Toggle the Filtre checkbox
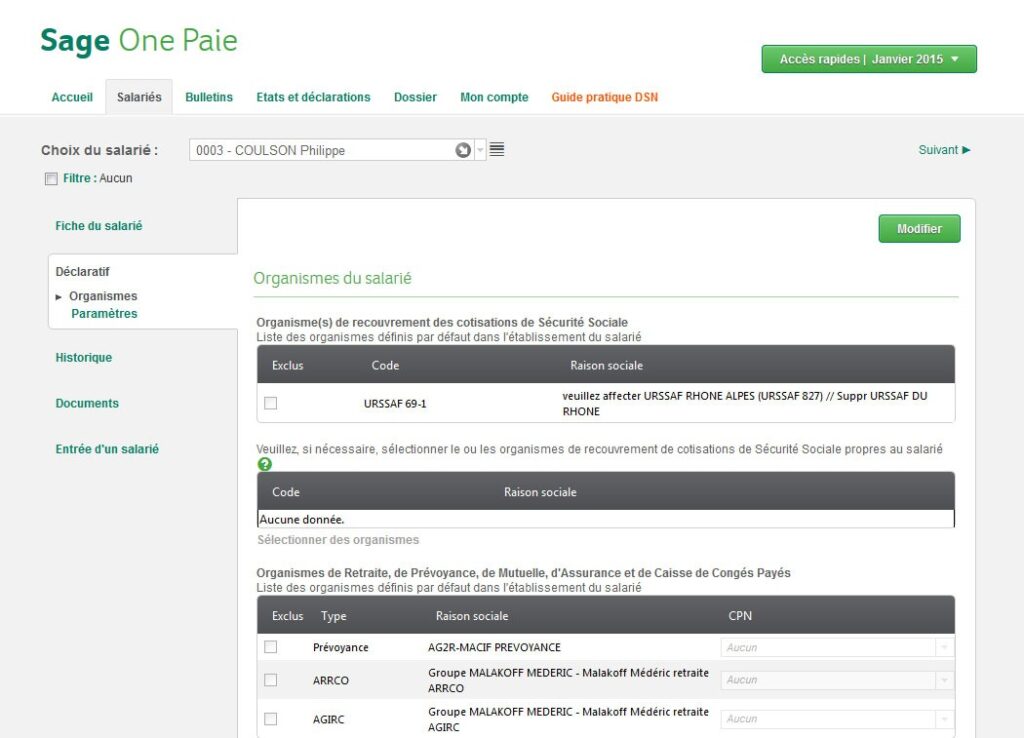 pos(51,178)
